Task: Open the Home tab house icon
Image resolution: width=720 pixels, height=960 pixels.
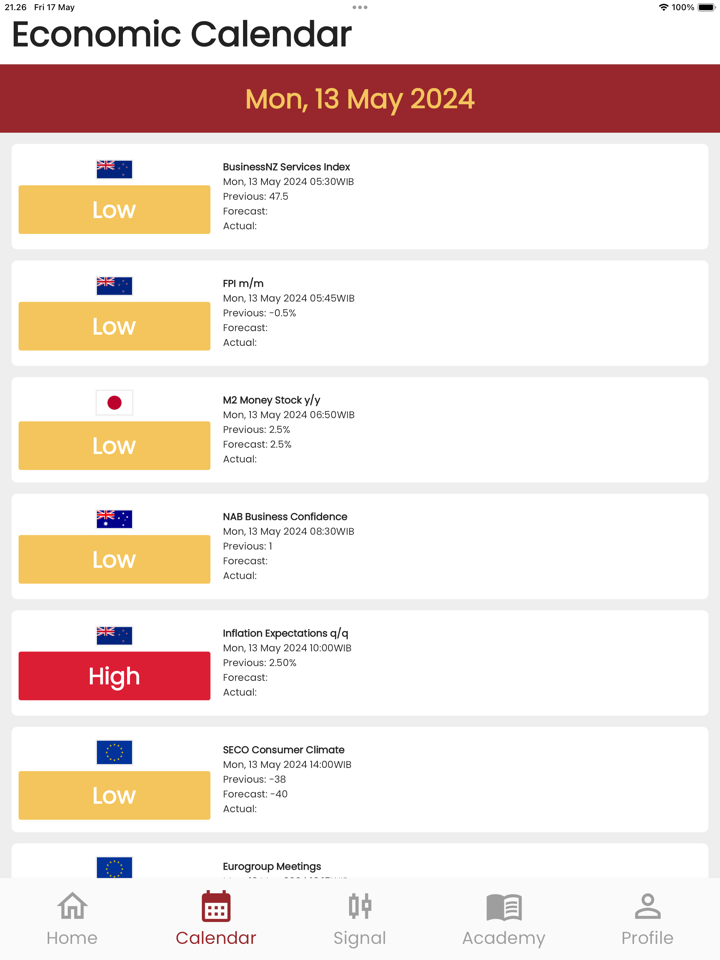Action: coord(72,906)
